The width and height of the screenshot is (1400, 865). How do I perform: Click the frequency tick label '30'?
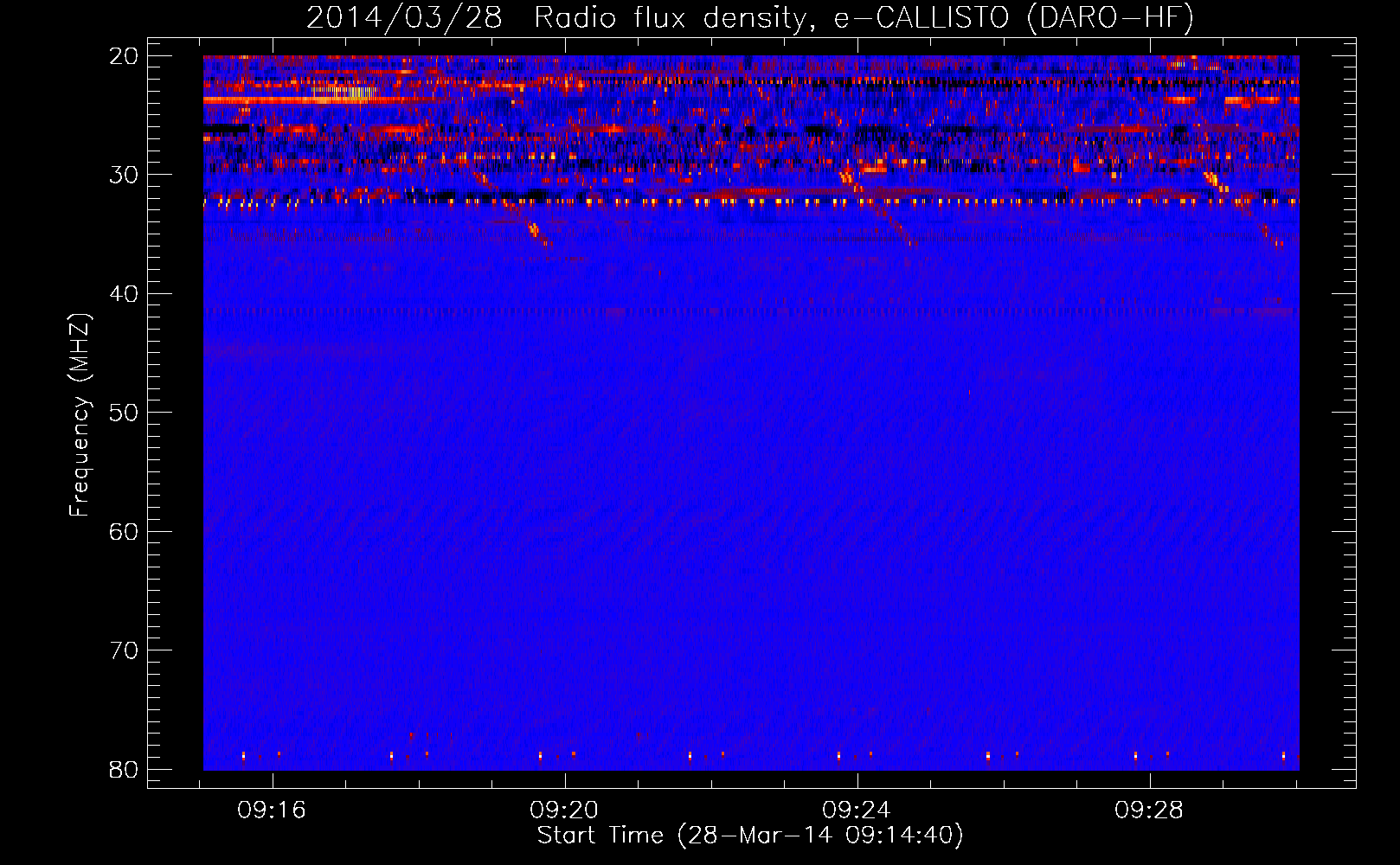[124, 175]
